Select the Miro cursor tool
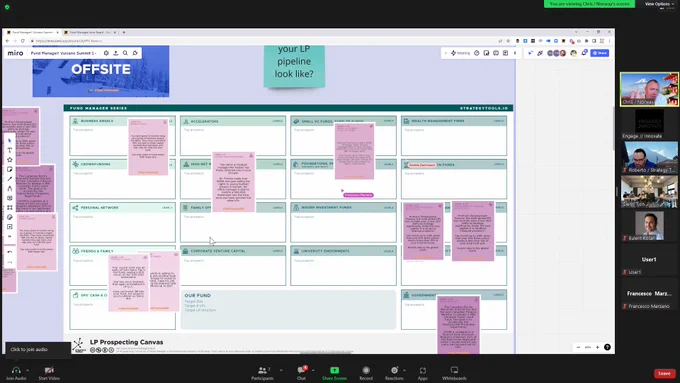The image size is (680, 383). pos(10,141)
